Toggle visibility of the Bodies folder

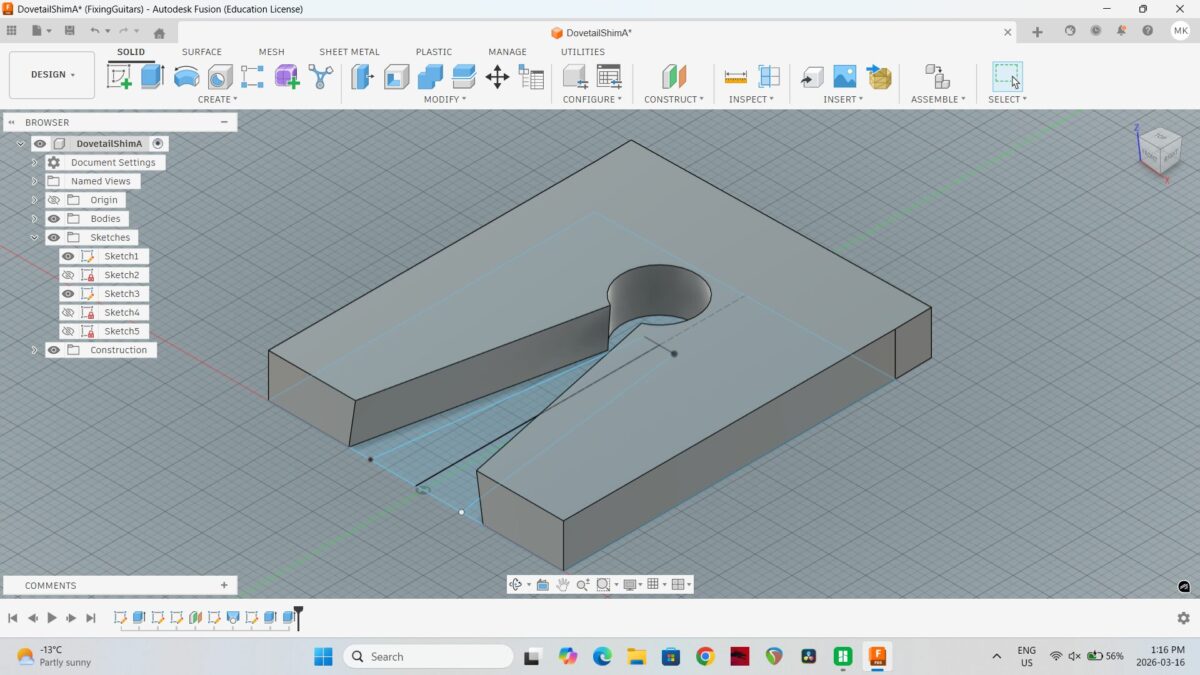pyautogui.click(x=54, y=219)
